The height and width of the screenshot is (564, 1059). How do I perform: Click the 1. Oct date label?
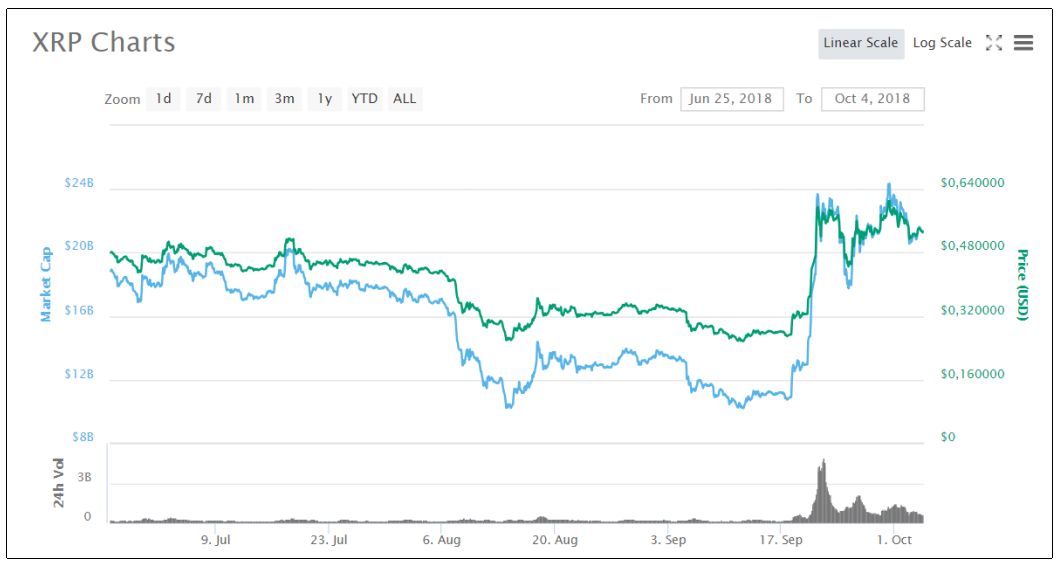[894, 540]
